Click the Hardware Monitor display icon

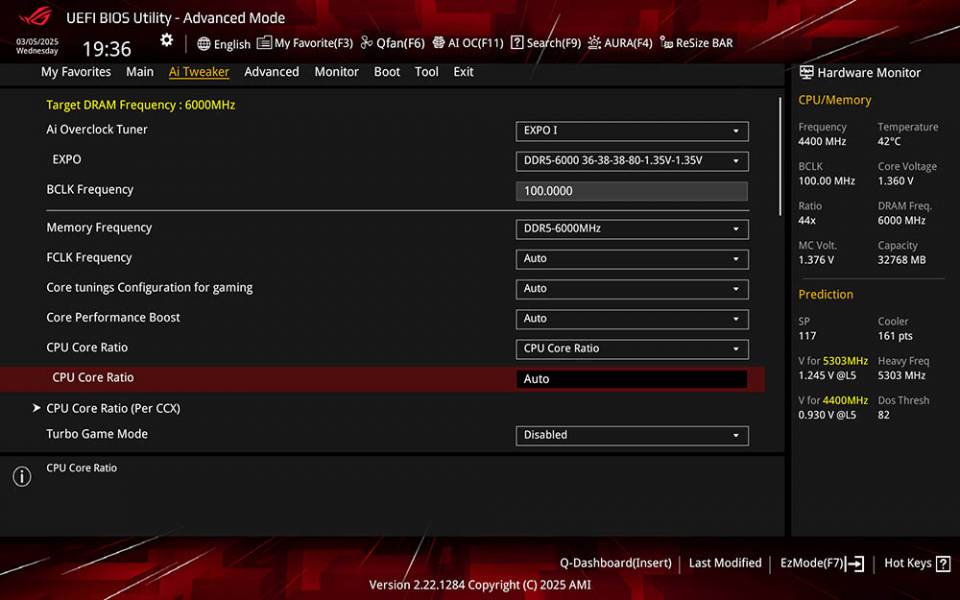tap(806, 72)
